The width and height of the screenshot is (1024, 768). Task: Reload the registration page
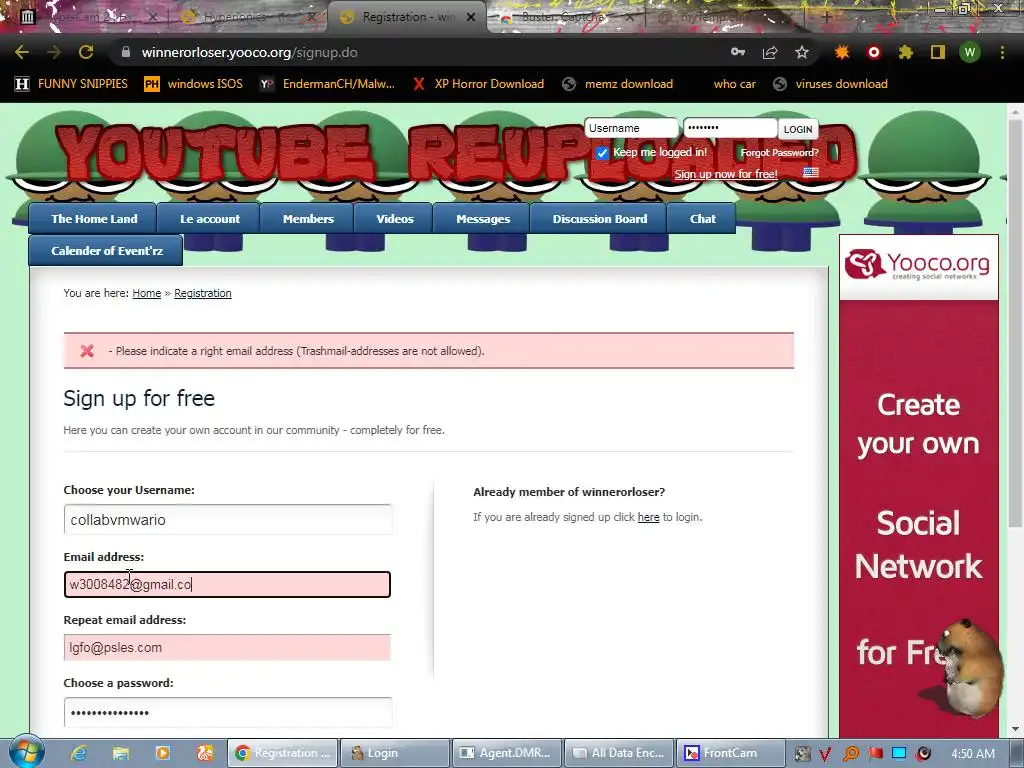(x=86, y=52)
